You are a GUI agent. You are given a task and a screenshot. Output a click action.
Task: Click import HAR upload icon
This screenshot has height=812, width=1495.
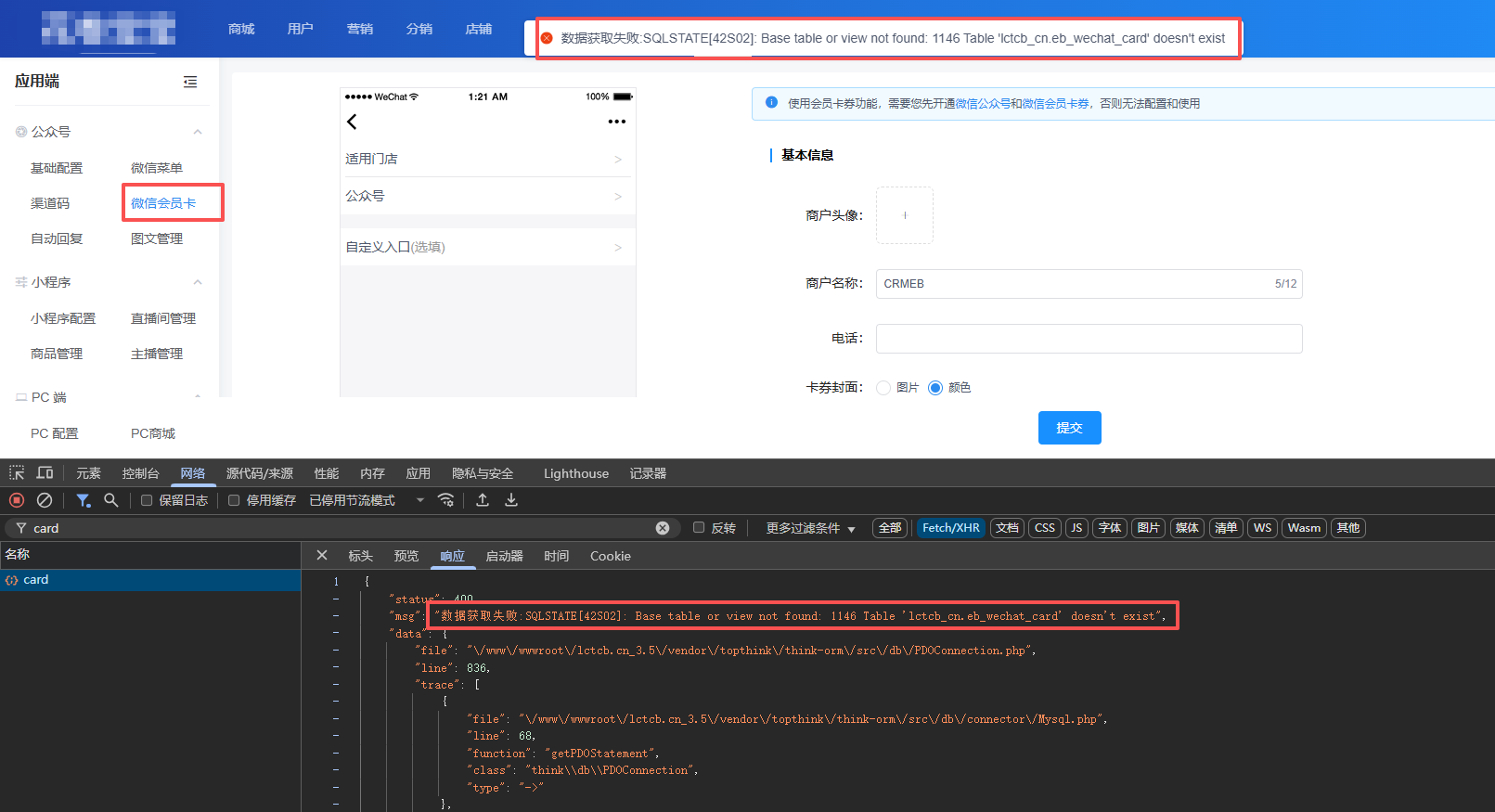(x=483, y=500)
